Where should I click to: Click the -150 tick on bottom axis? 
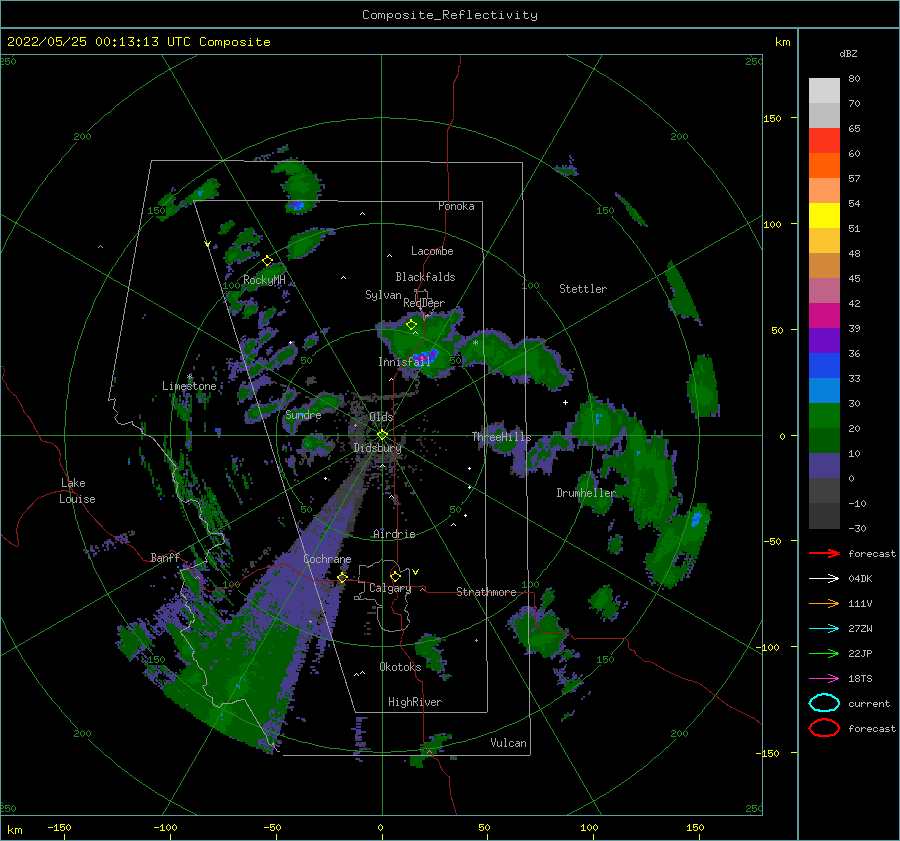[59, 827]
